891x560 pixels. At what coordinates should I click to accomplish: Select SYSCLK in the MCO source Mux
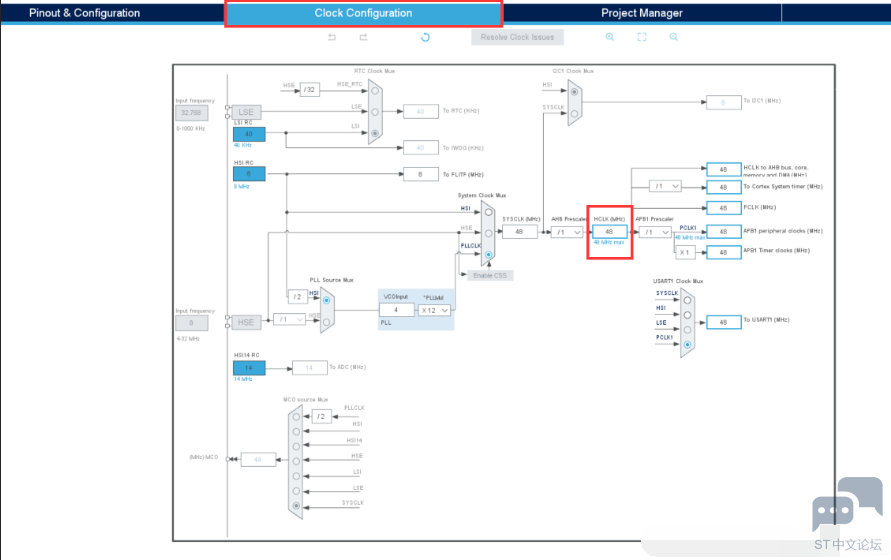point(296,505)
